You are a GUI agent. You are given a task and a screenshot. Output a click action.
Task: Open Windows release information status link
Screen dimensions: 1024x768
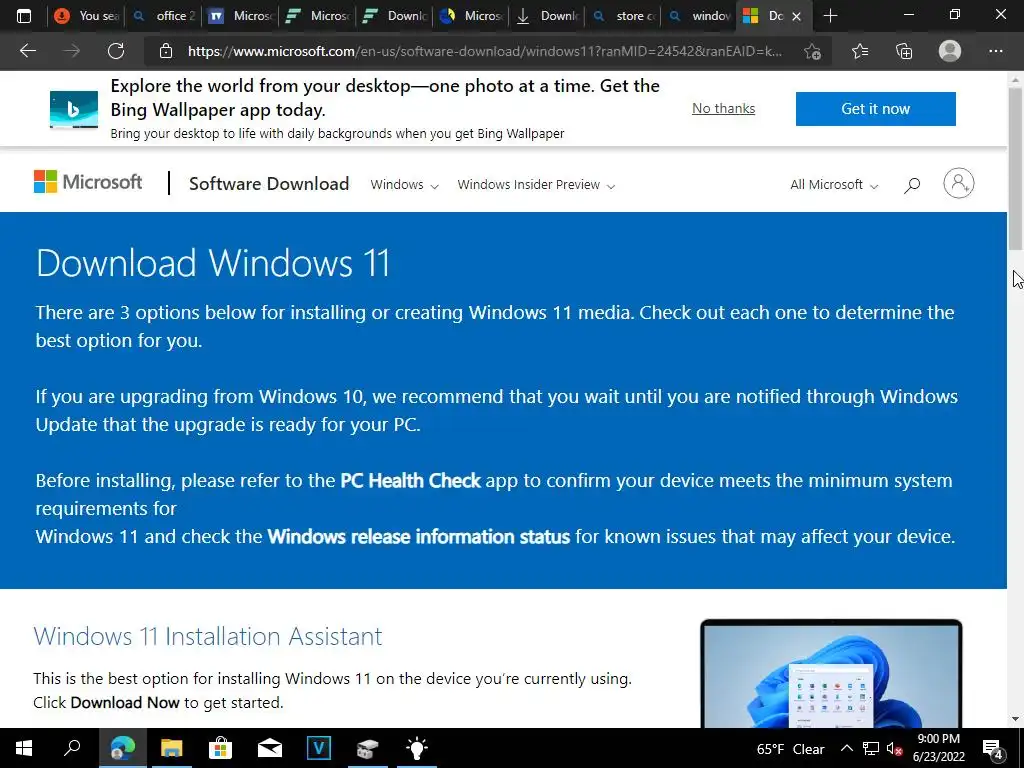(x=419, y=537)
